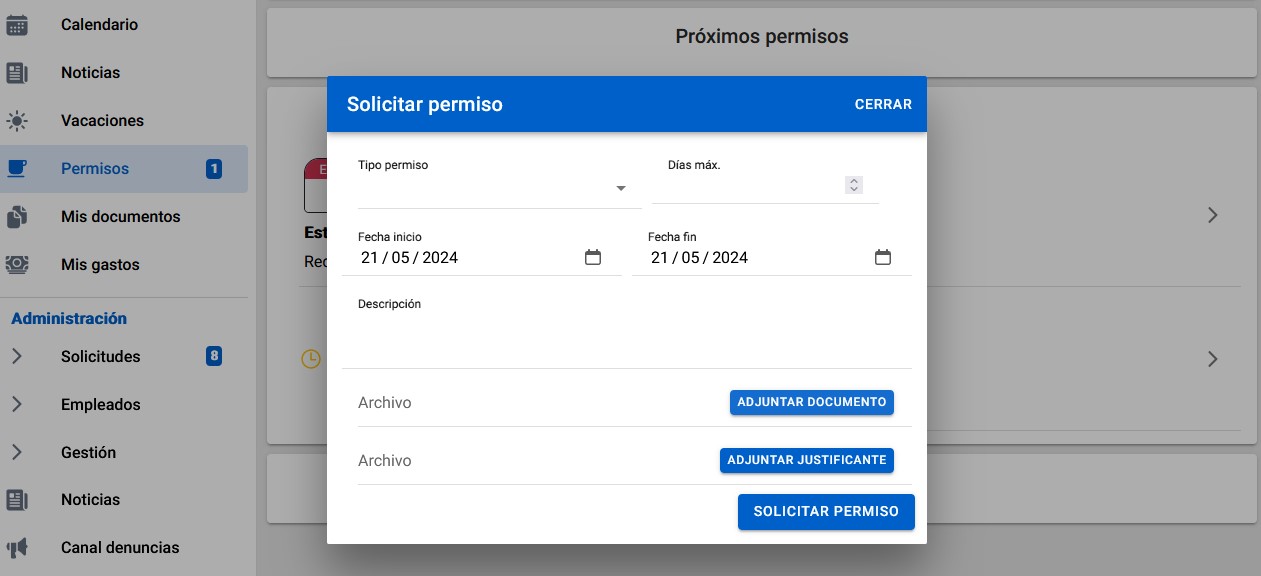Expand the Gestión section chevron
Screen dimensions: 1261x576
(x=17, y=453)
